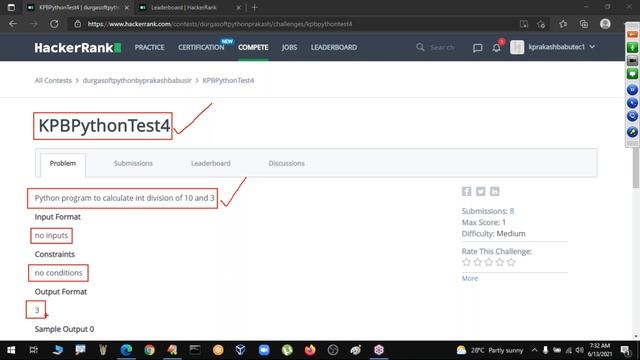640x360 pixels.
Task: Click the browser address bar URL
Action: (220, 24)
